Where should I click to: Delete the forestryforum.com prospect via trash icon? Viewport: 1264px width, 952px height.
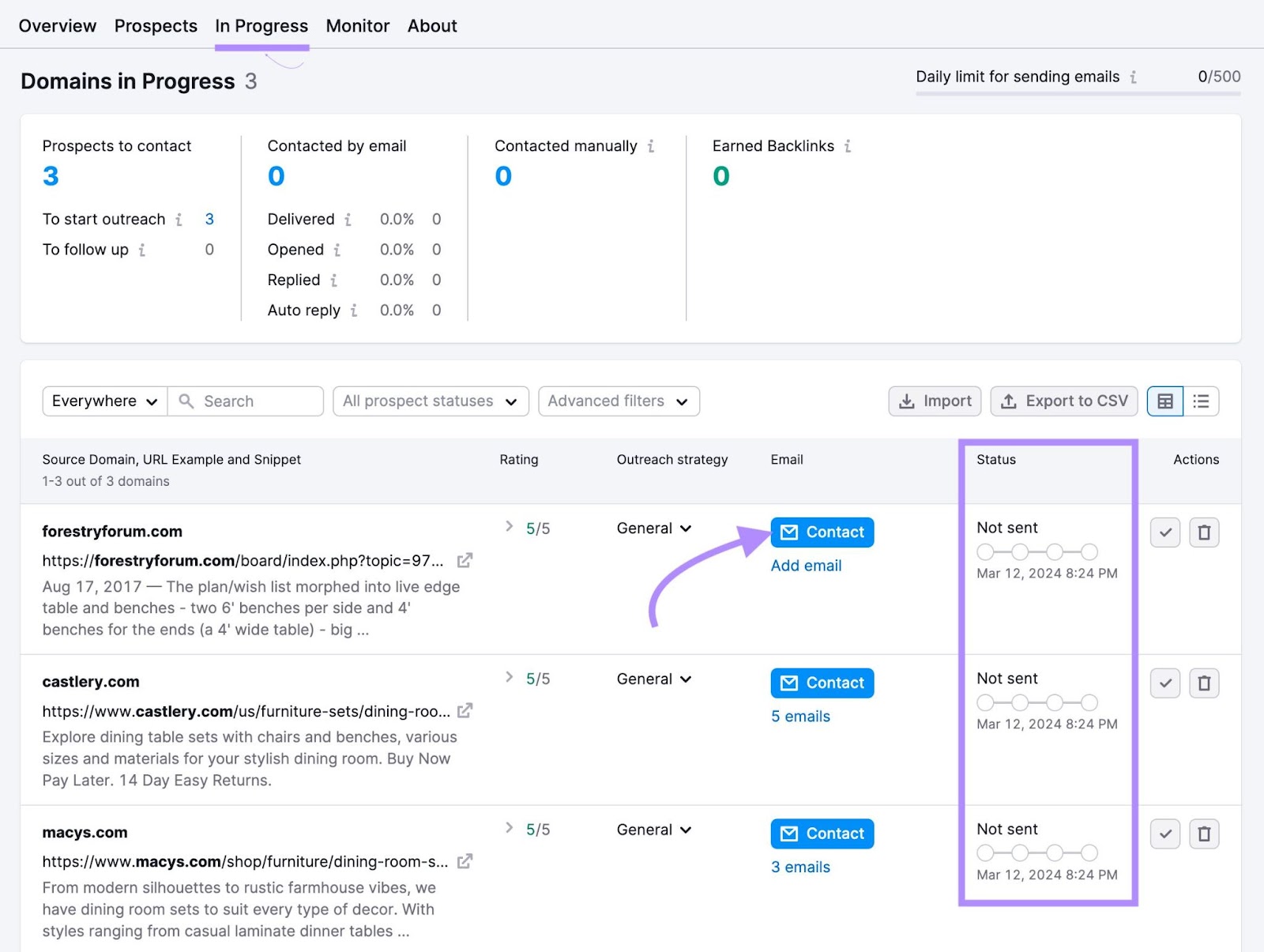(1204, 532)
